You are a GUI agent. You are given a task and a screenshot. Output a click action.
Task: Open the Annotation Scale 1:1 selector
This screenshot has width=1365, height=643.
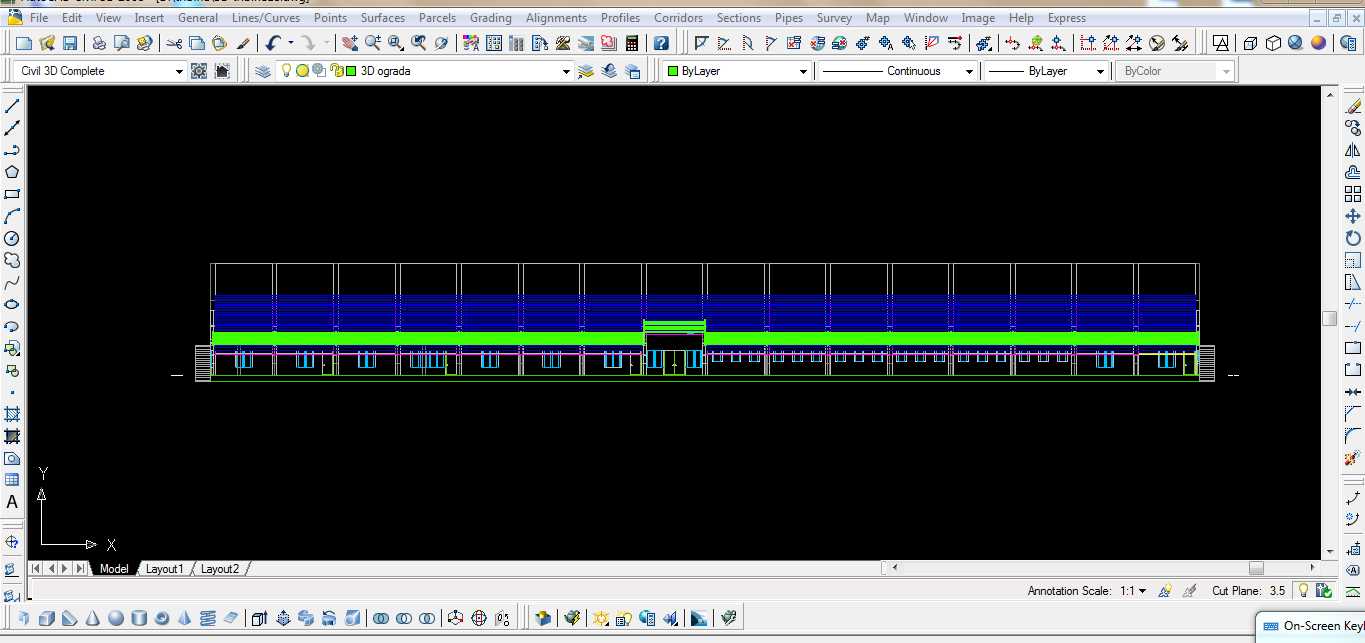click(1133, 591)
